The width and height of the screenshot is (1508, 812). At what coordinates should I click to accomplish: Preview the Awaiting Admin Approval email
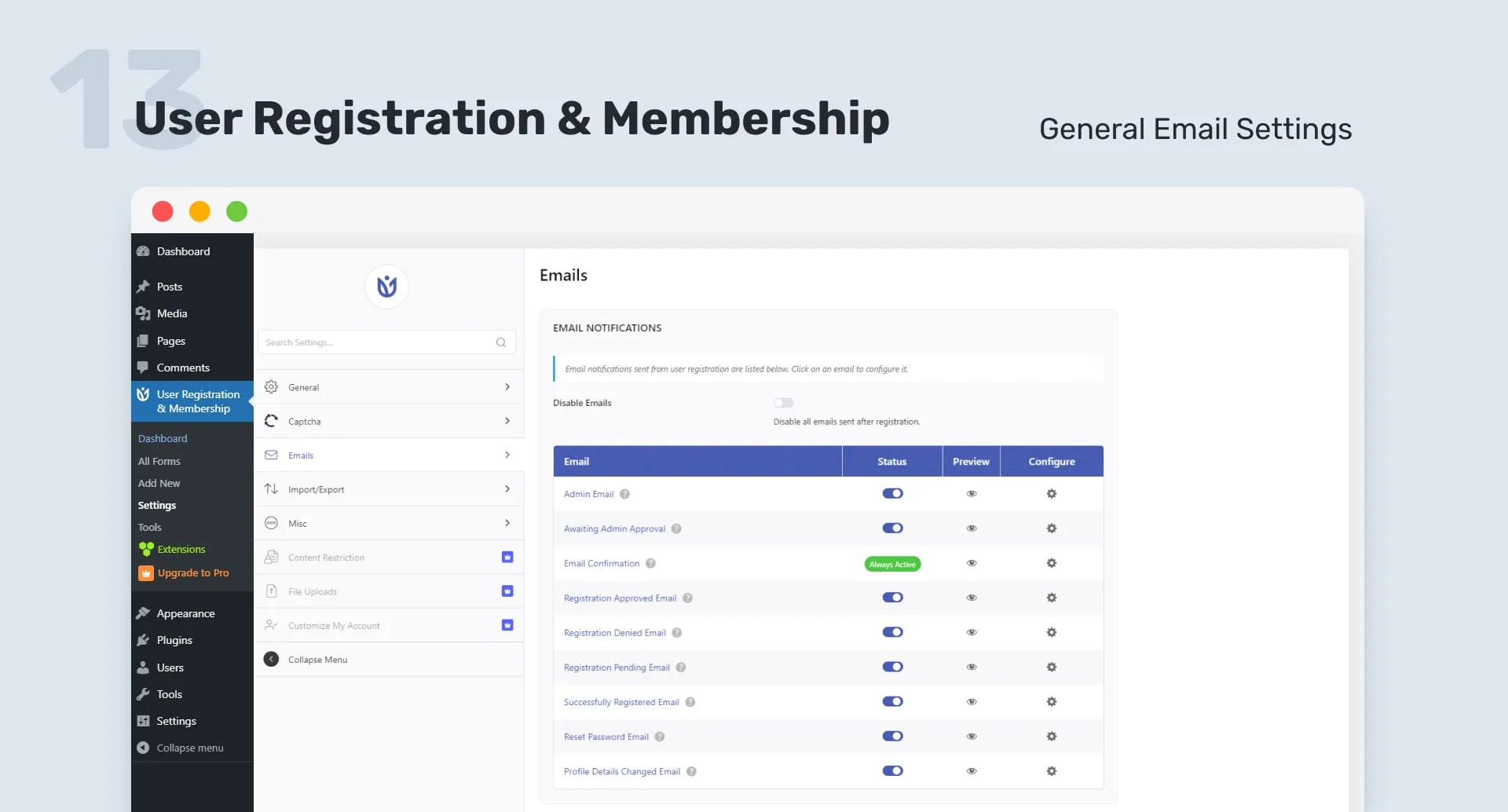click(972, 529)
